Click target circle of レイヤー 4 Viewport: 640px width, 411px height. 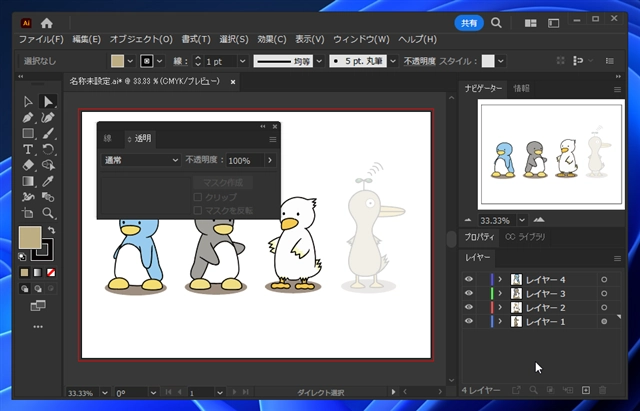(604, 280)
